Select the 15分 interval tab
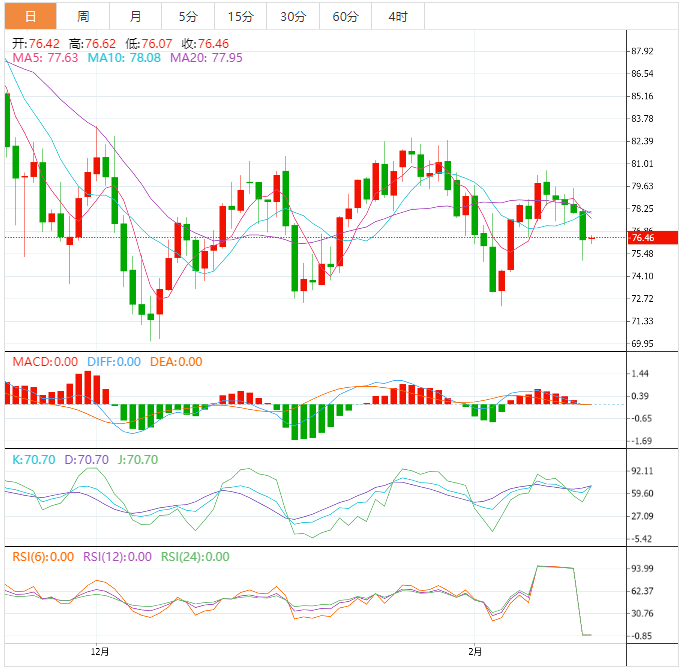Viewport: 682px width, 672px height. 240,17
